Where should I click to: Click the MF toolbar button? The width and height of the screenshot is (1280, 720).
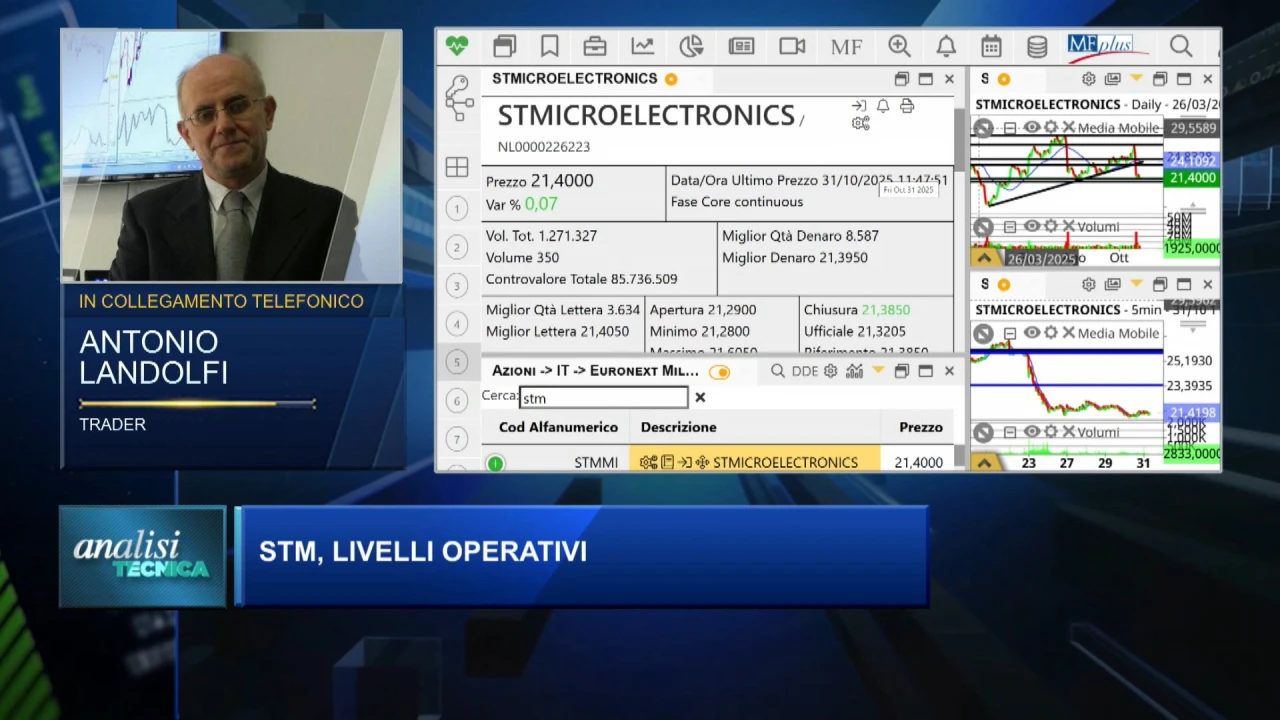846,46
